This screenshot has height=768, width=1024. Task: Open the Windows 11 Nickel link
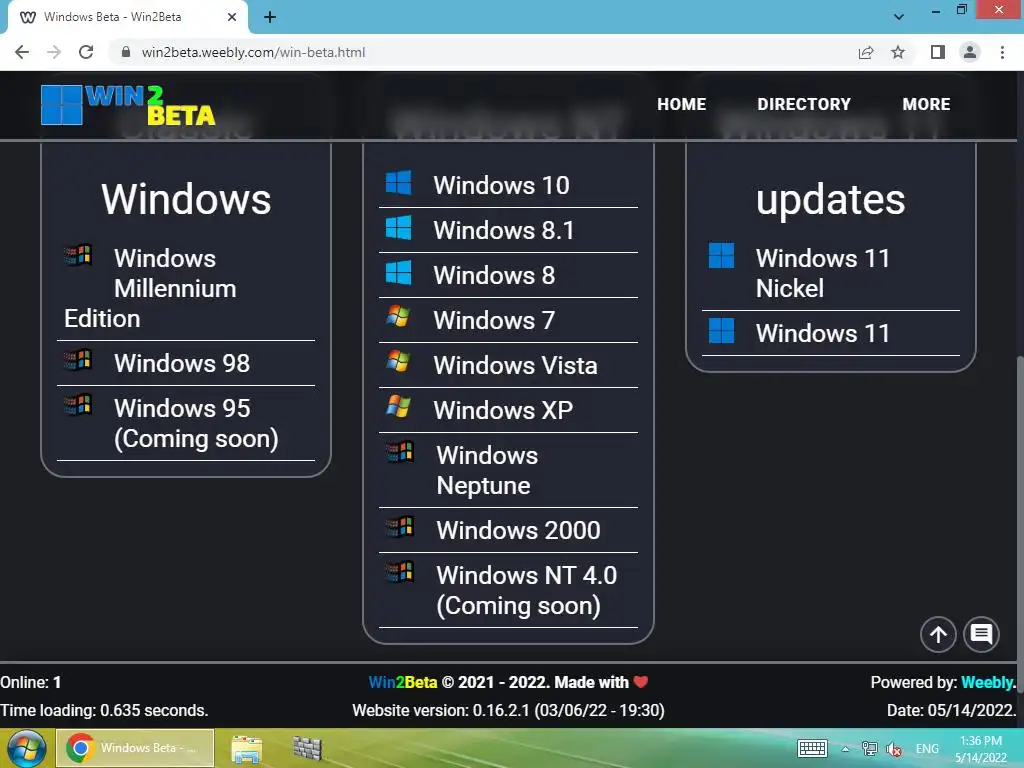click(x=823, y=273)
